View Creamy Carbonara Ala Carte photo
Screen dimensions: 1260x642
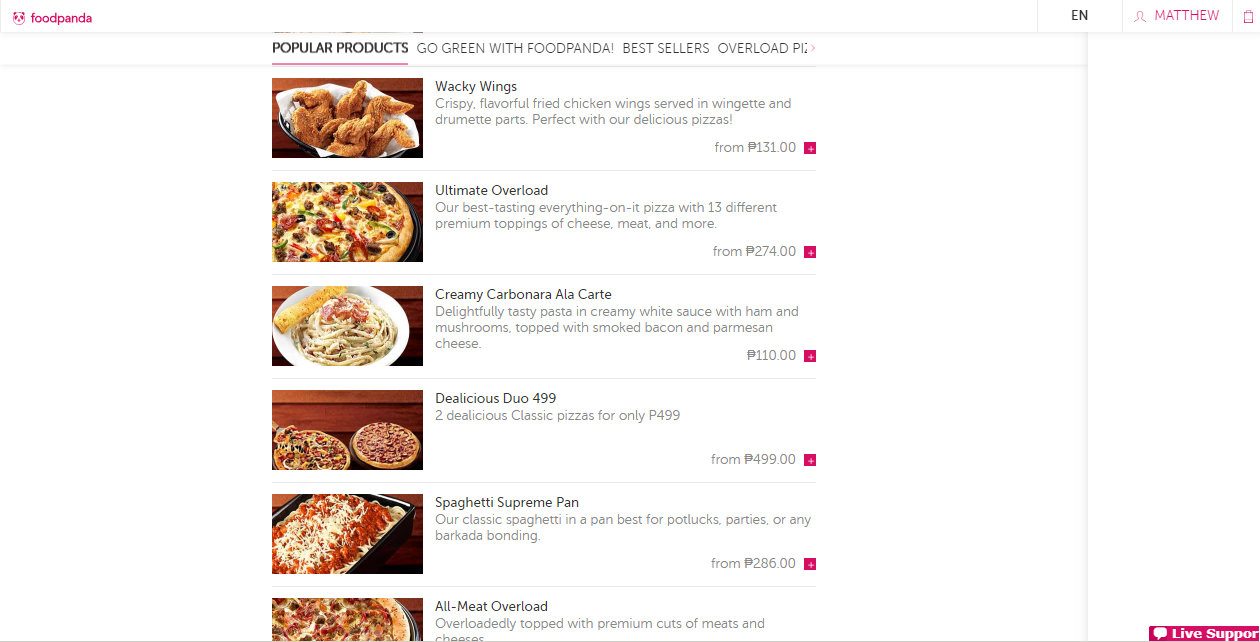[347, 326]
